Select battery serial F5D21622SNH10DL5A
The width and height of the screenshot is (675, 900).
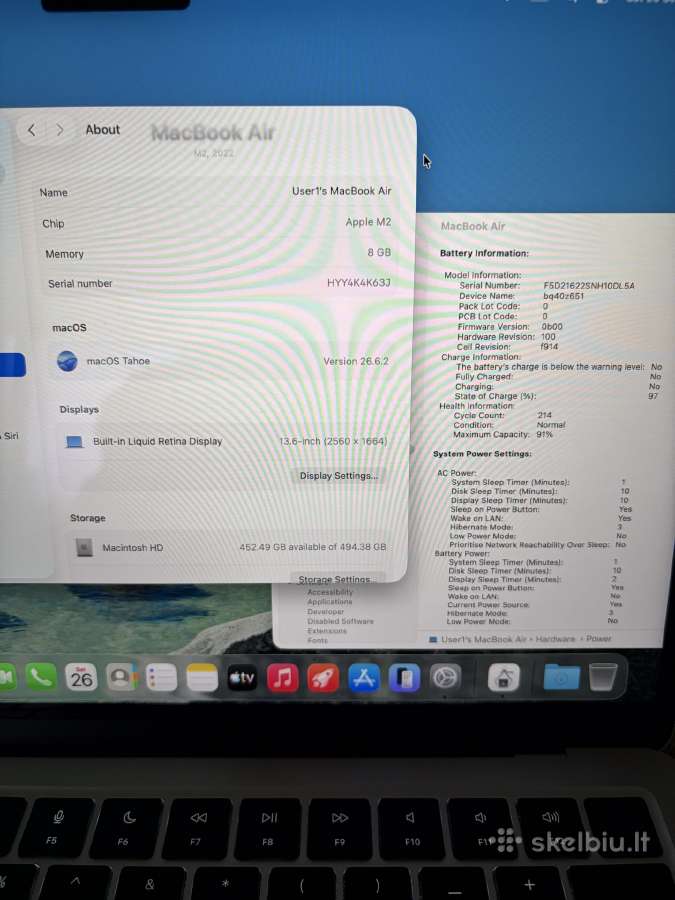tap(589, 285)
